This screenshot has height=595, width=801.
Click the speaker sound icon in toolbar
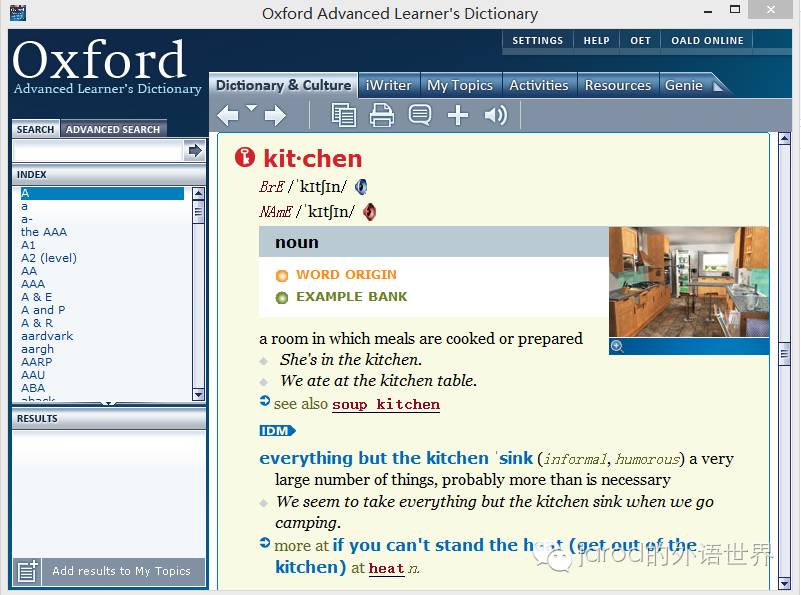click(x=496, y=115)
